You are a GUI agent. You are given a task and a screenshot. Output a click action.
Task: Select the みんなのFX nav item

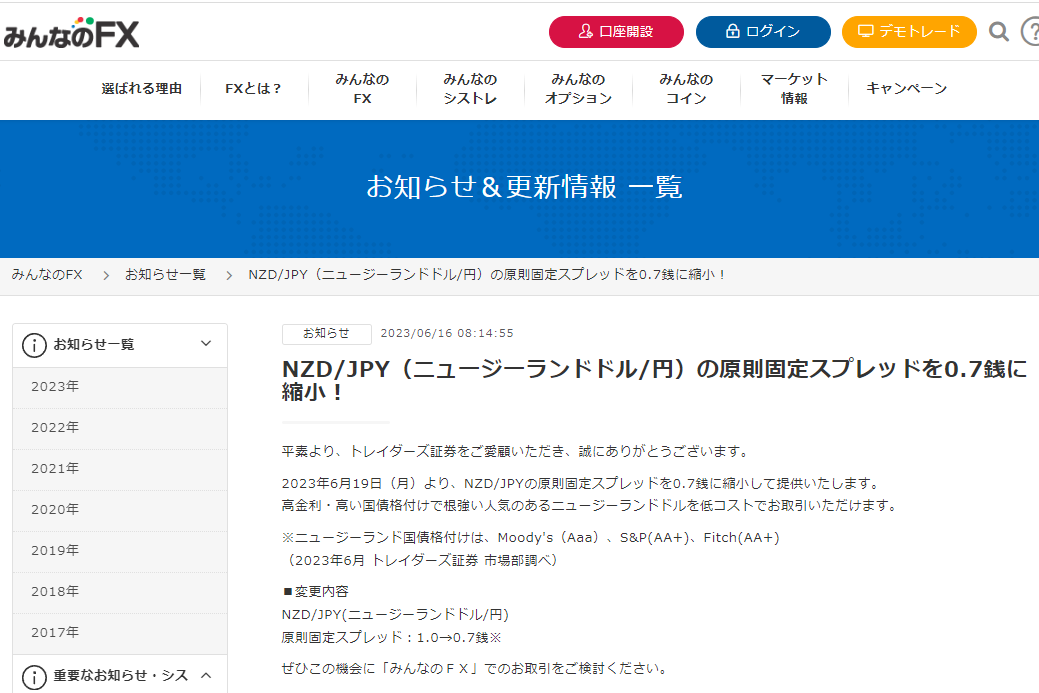click(362, 89)
